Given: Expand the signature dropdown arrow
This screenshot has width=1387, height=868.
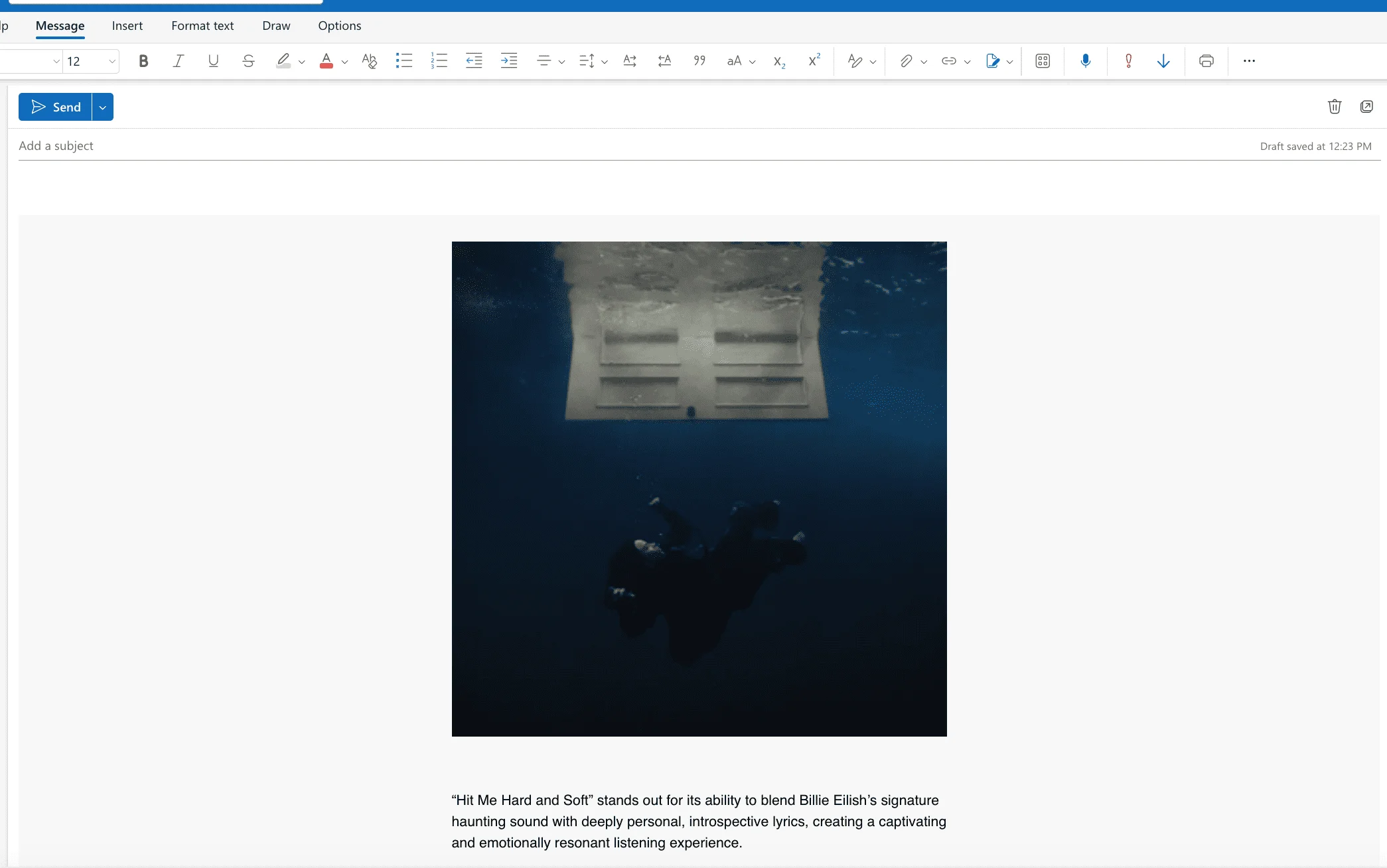Looking at the screenshot, I should coord(1010,62).
